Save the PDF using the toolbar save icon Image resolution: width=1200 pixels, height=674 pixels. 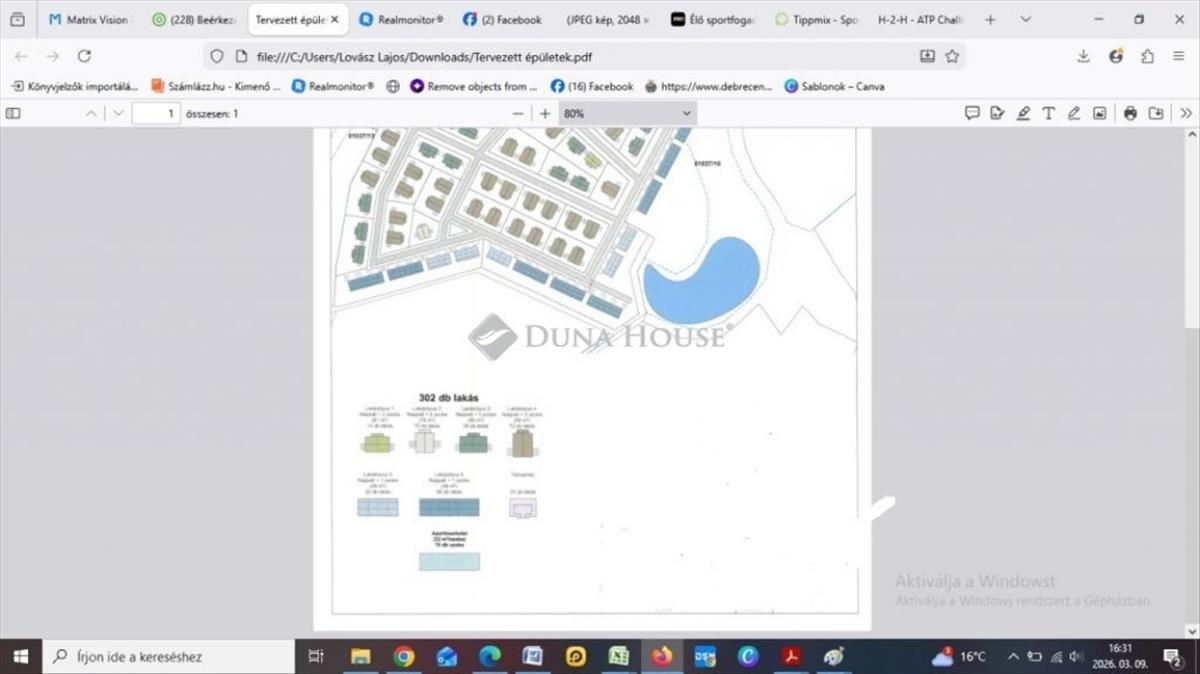(1156, 114)
